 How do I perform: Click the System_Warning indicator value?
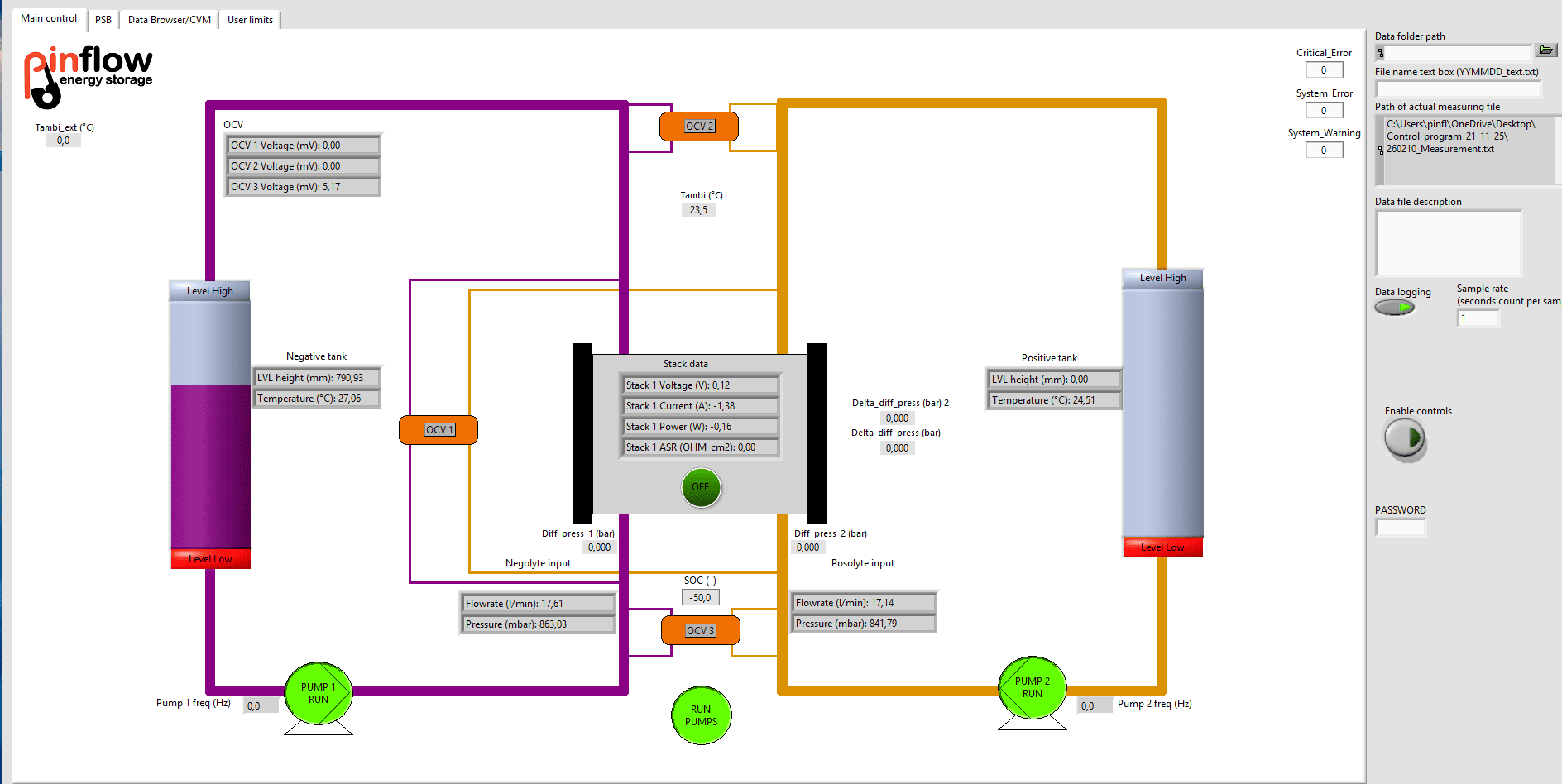1324,151
